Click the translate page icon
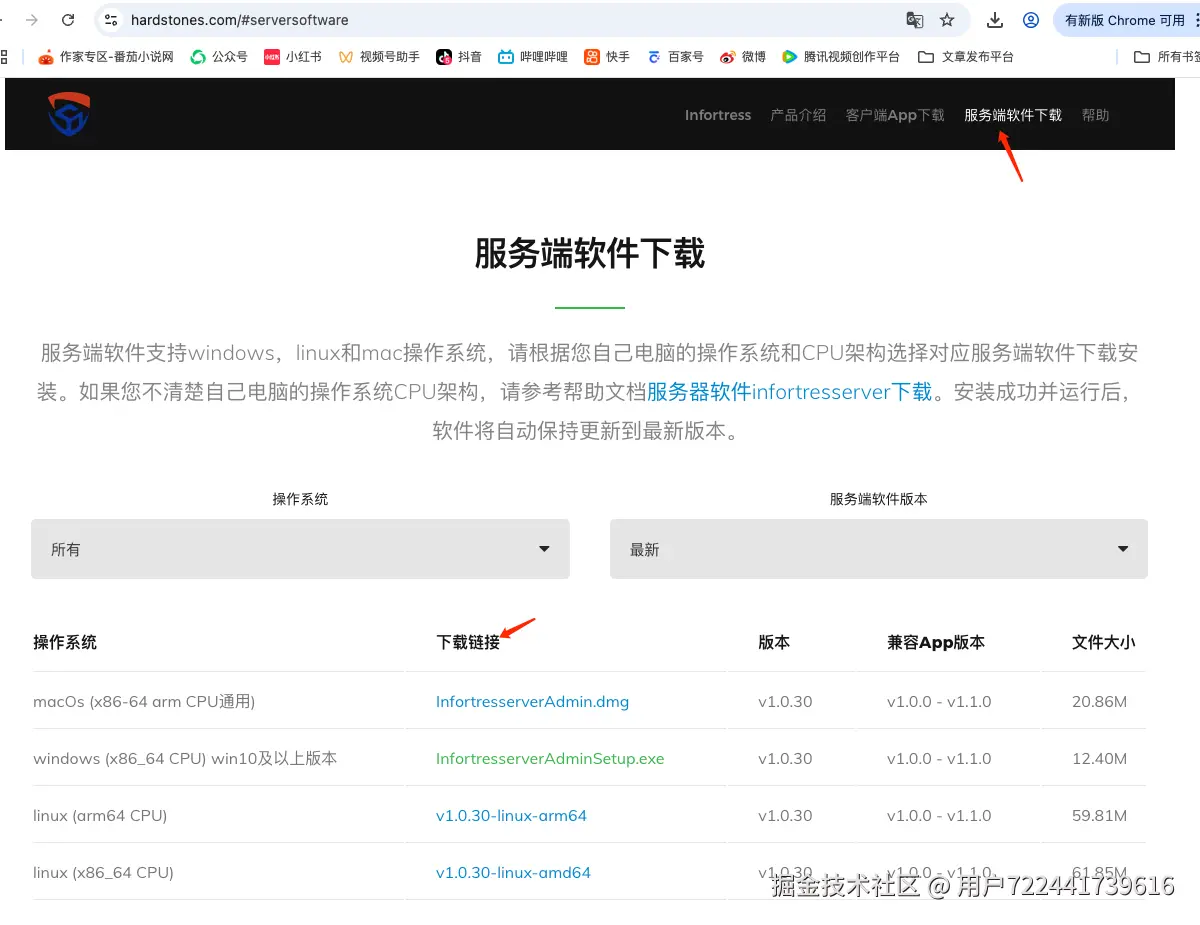The width and height of the screenshot is (1200, 925). (914, 20)
